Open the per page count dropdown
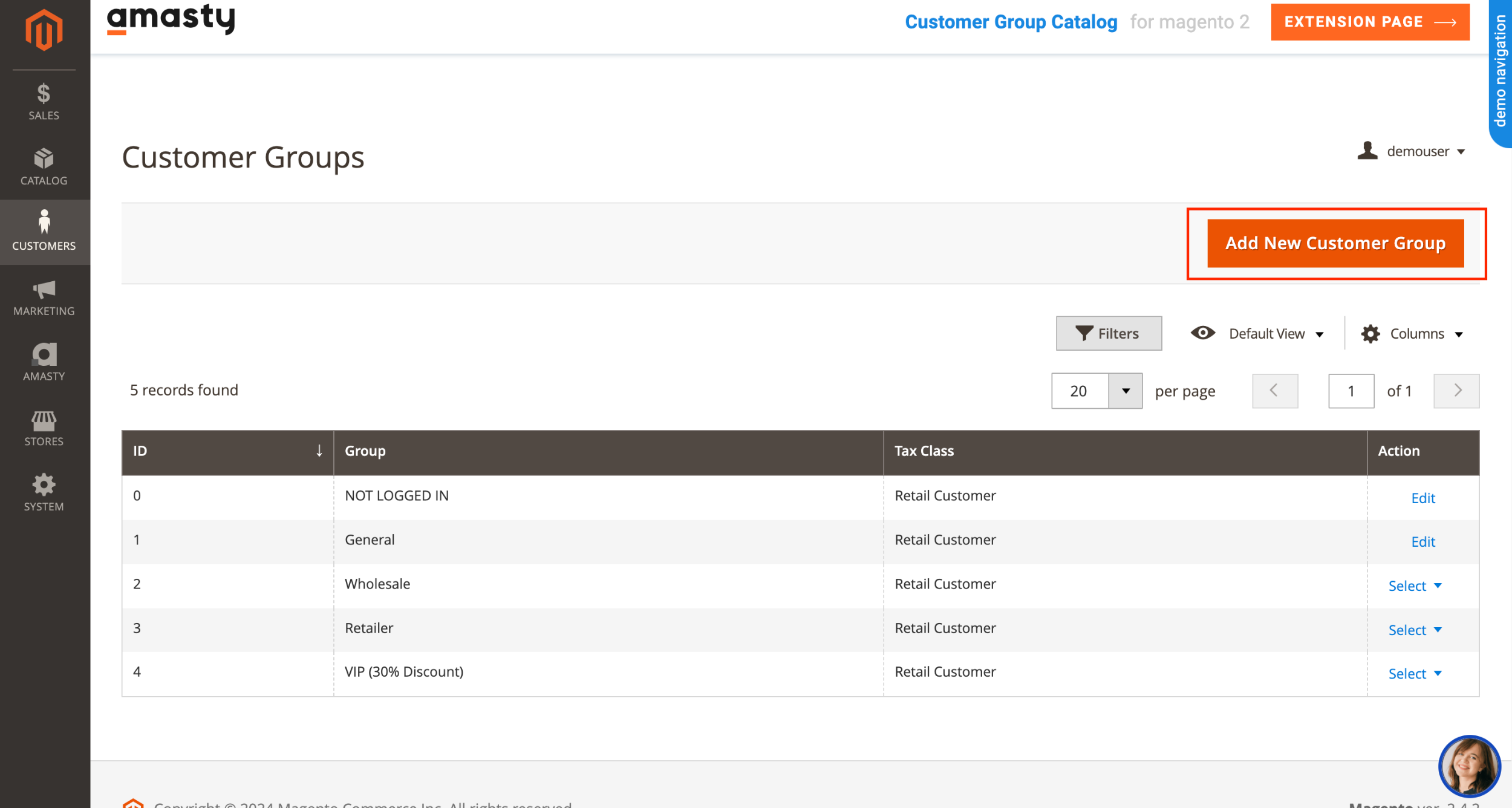Image resolution: width=1512 pixels, height=808 pixels. (1125, 391)
